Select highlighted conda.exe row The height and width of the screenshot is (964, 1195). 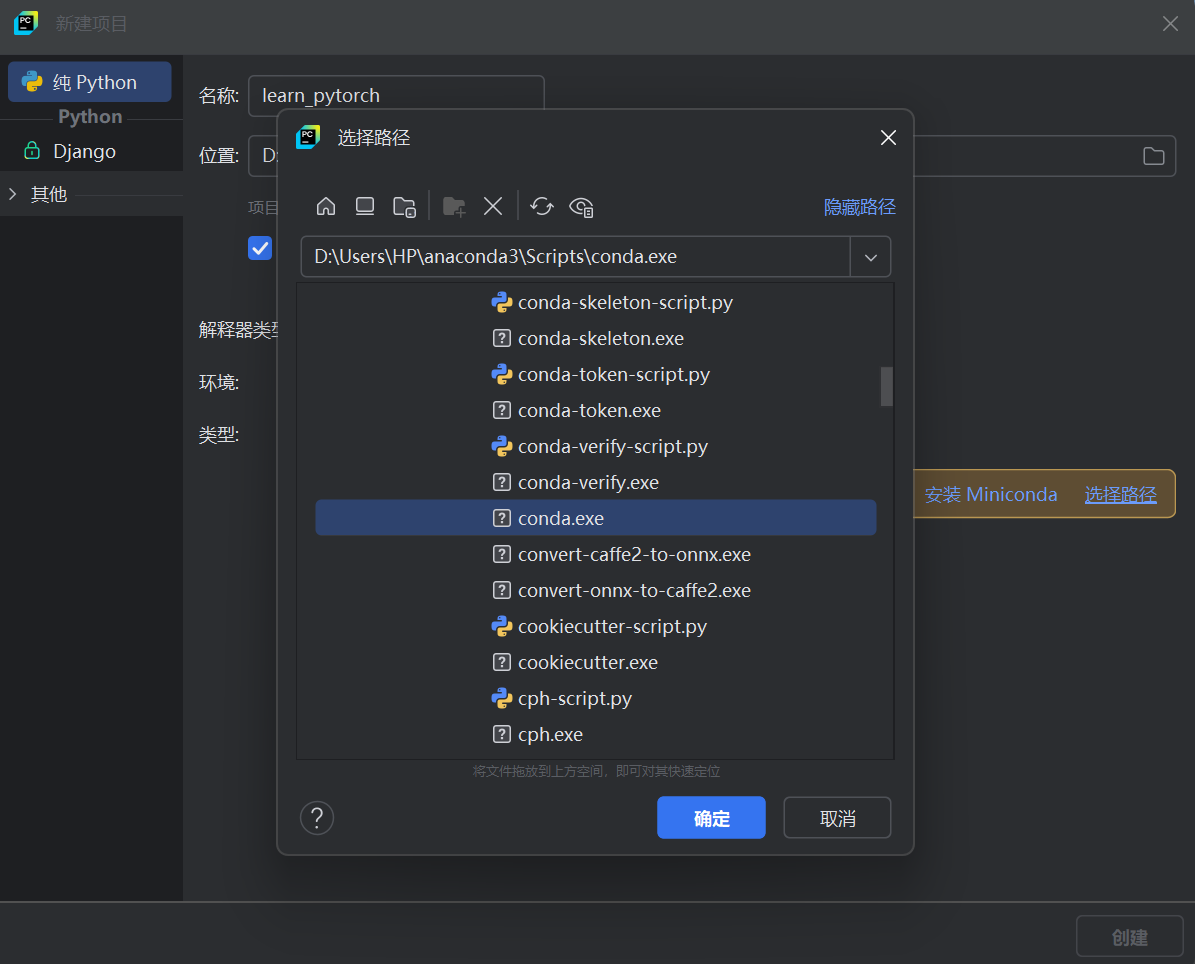[x=595, y=518]
